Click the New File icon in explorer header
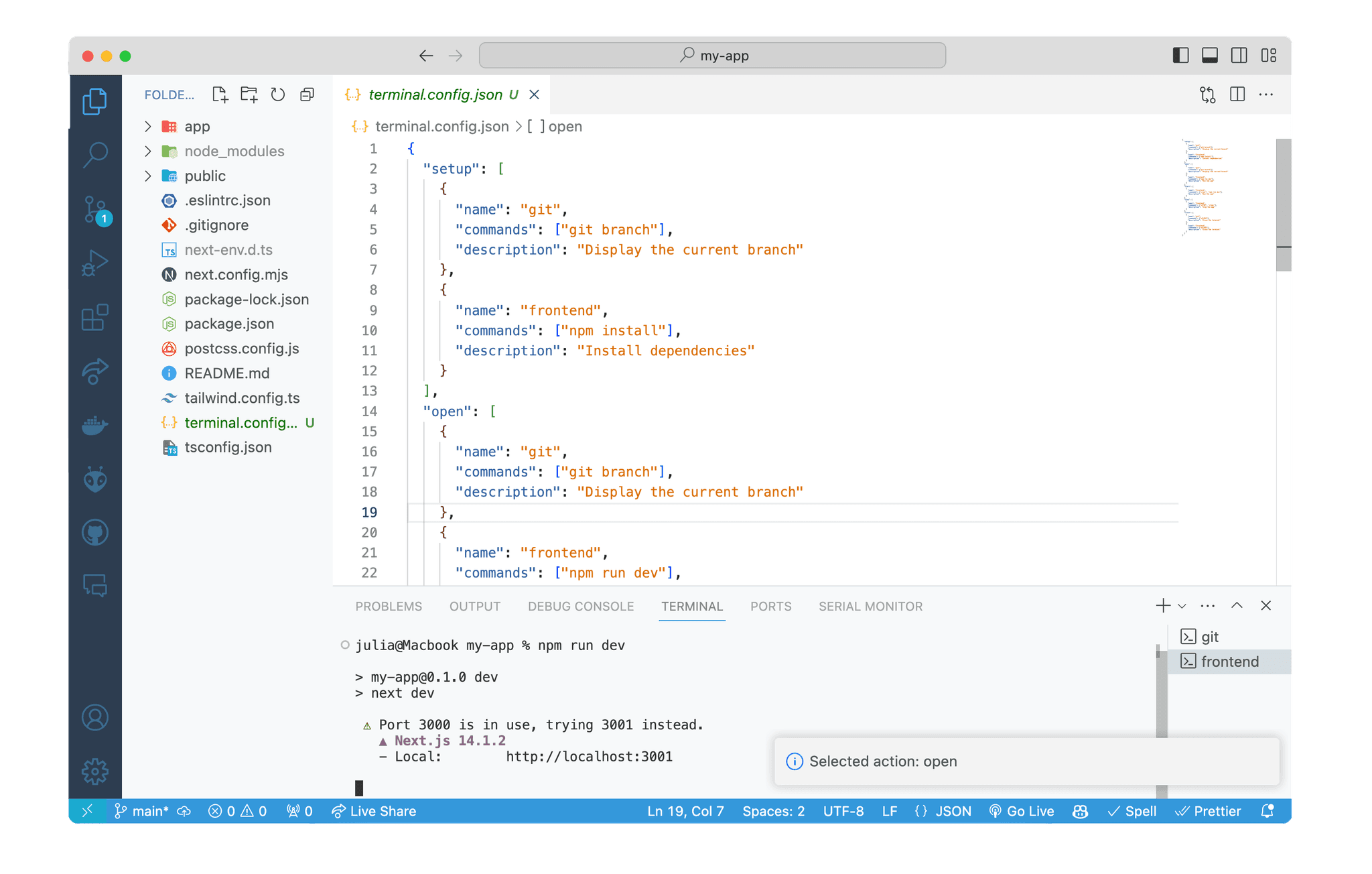Image resolution: width=1372 pixels, height=874 pixels. click(x=220, y=95)
